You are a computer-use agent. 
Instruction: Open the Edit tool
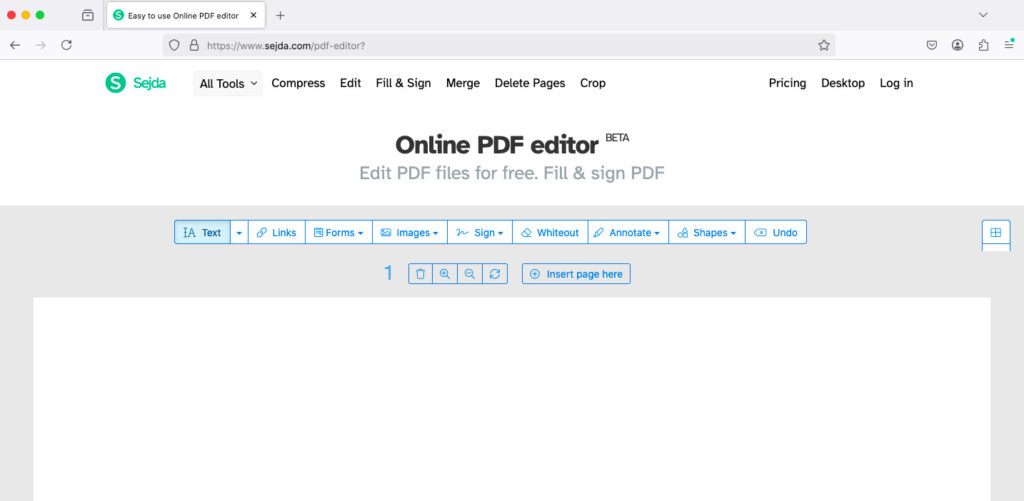(x=351, y=83)
